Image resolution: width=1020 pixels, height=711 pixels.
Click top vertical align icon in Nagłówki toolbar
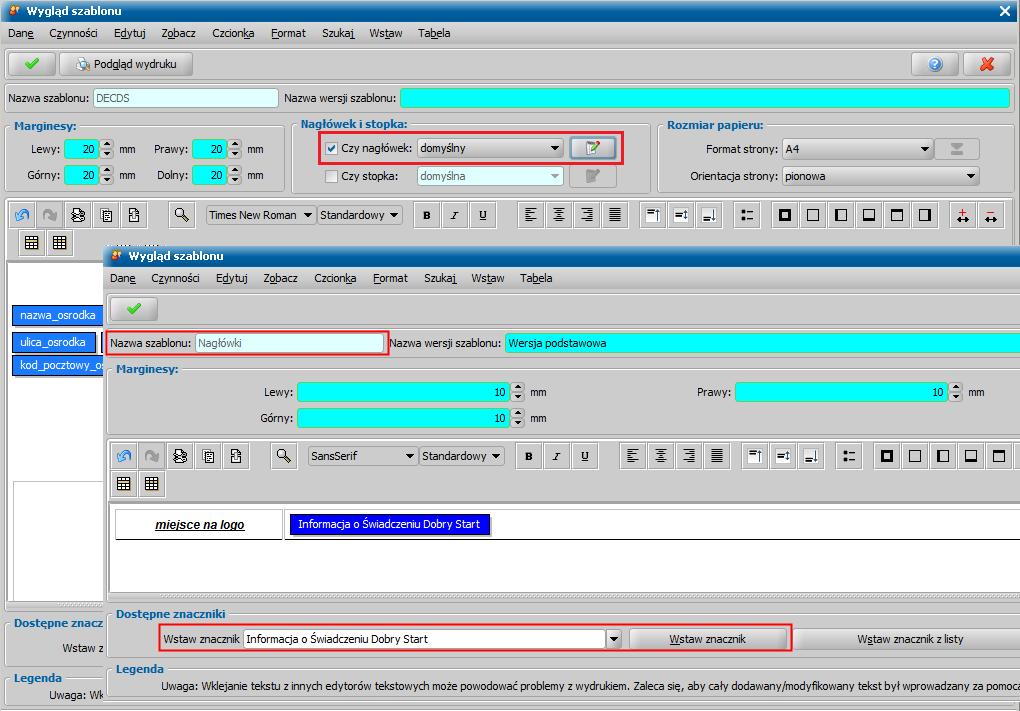[x=755, y=456]
